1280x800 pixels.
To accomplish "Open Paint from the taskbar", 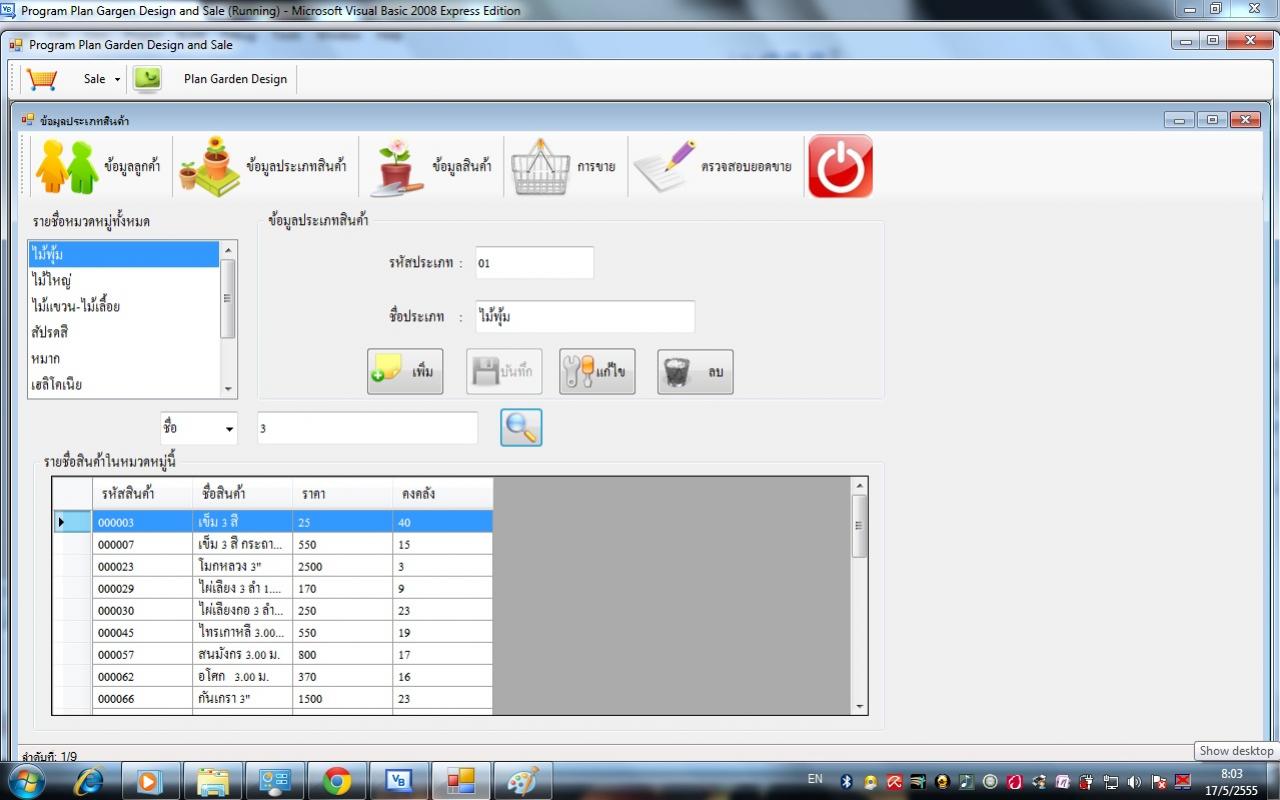I will 522,780.
